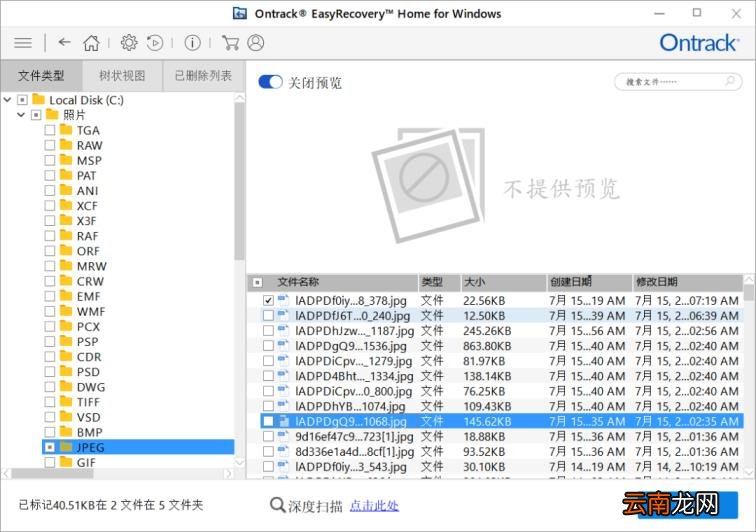Select file row IADPD4Bht..._1334.jpg

click(x=501, y=376)
